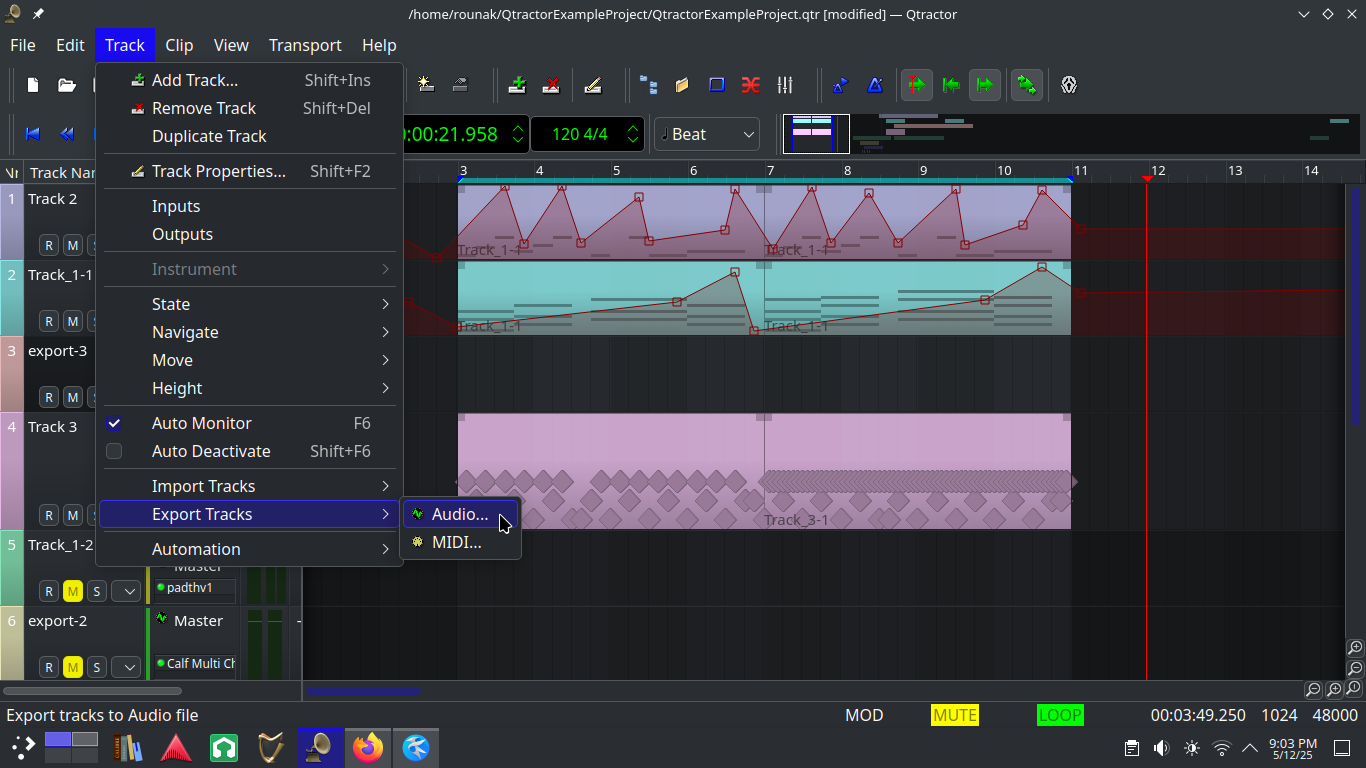Click the red Connections icon in toolbar
The width and height of the screenshot is (1366, 768).
tap(750, 85)
